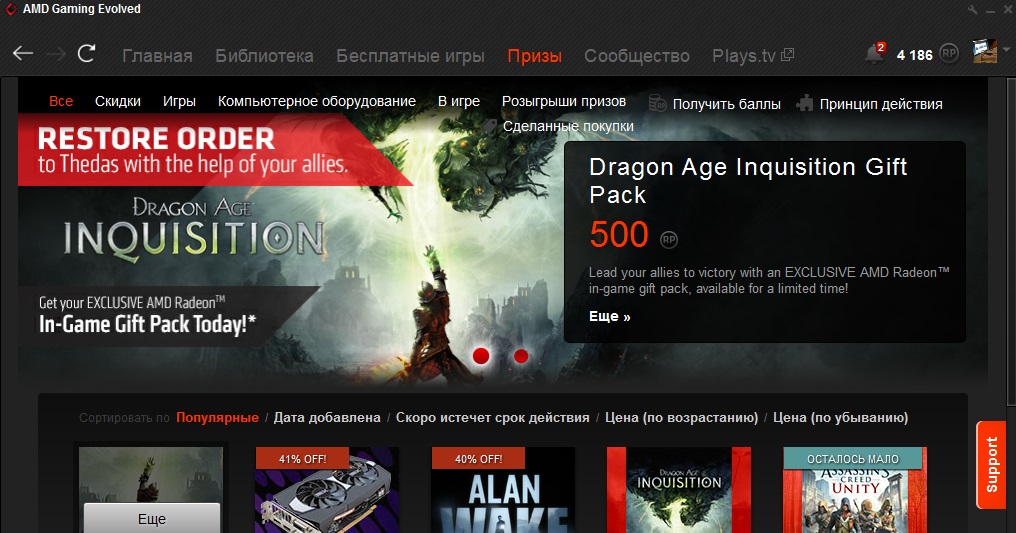This screenshot has width=1016, height=533.
Task: Select the Призы tab
Action: 535,56
